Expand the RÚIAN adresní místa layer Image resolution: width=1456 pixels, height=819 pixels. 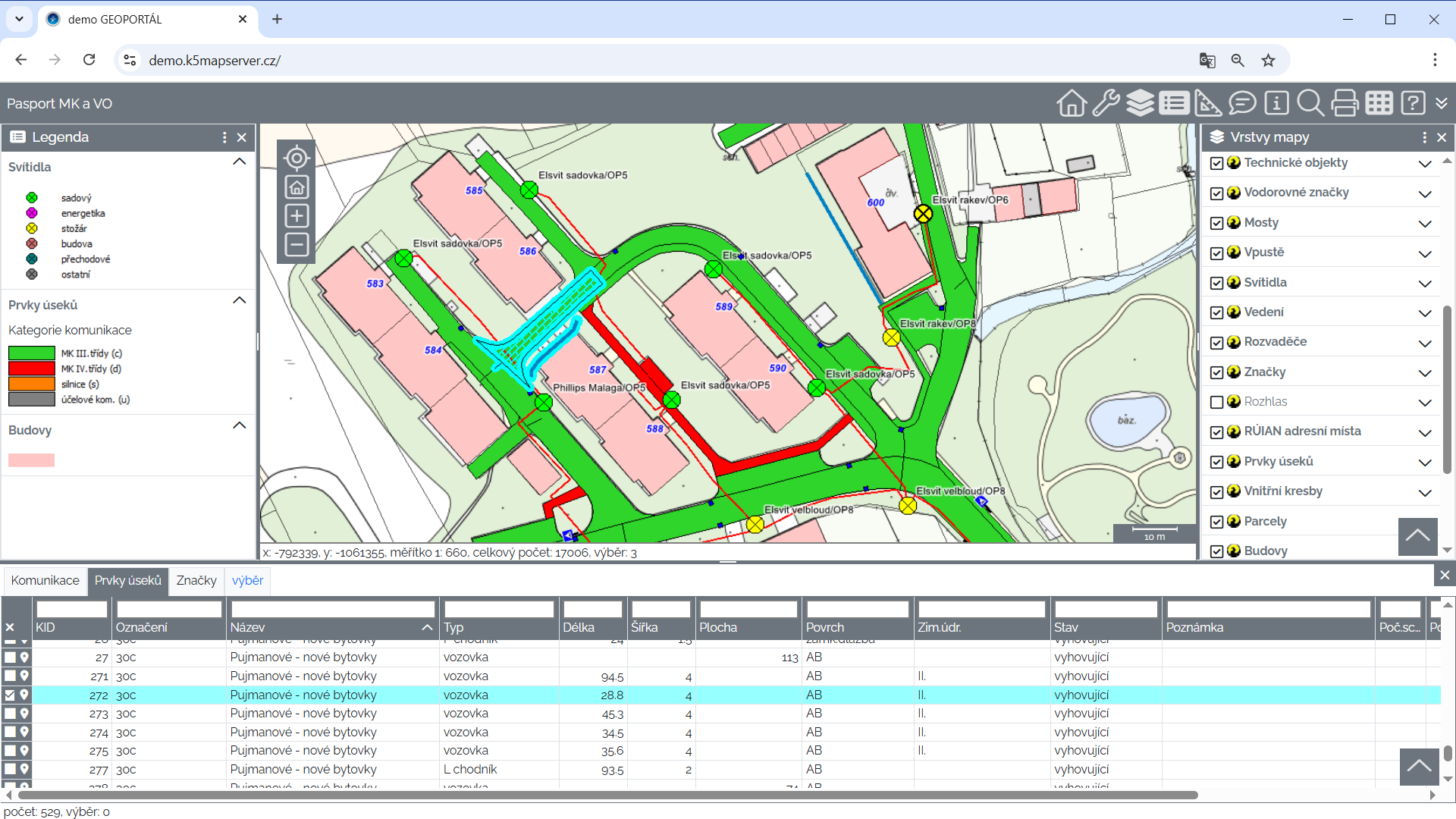coord(1425,432)
